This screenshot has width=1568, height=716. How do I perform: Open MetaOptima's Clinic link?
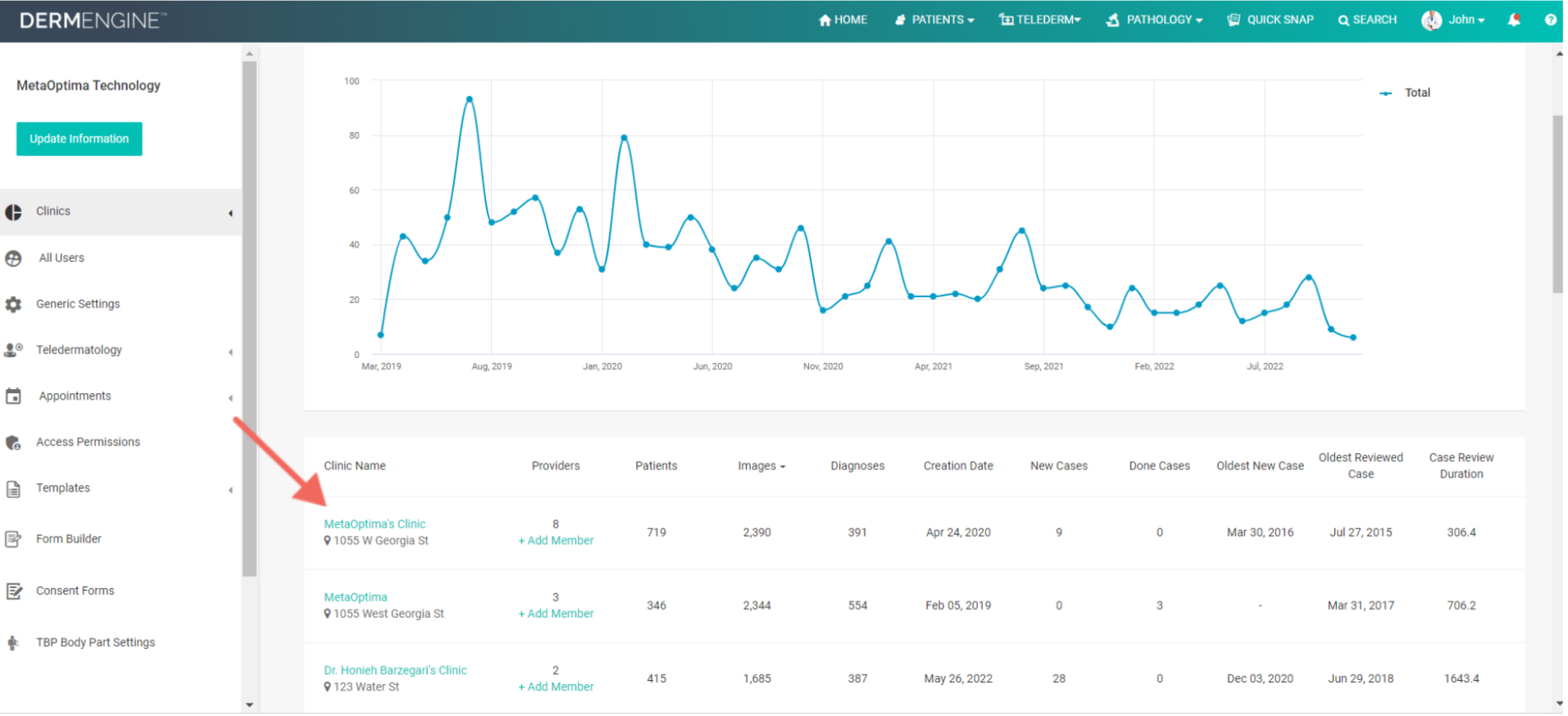point(375,525)
